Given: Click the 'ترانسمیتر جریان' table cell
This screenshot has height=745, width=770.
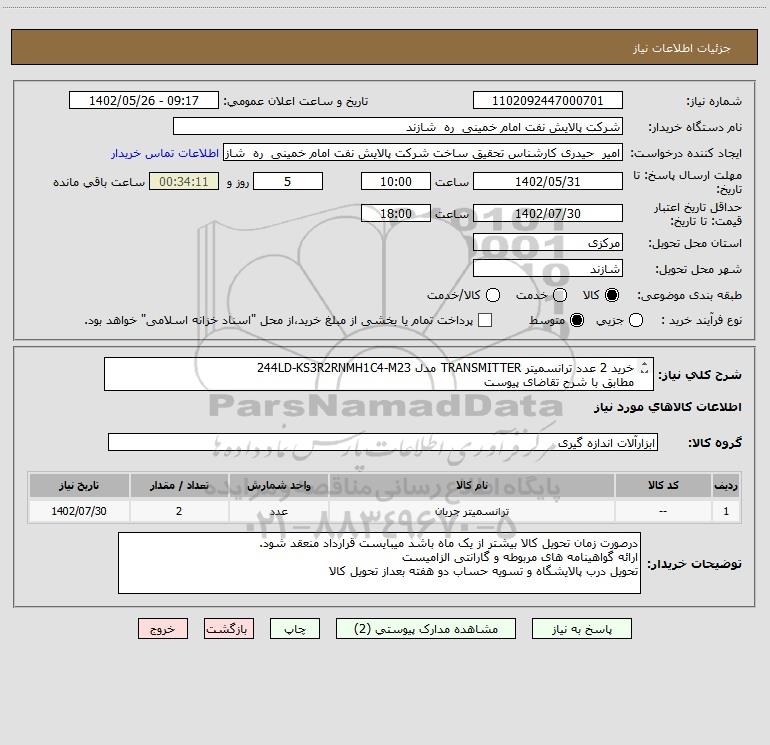Looking at the screenshot, I should tap(471, 511).
